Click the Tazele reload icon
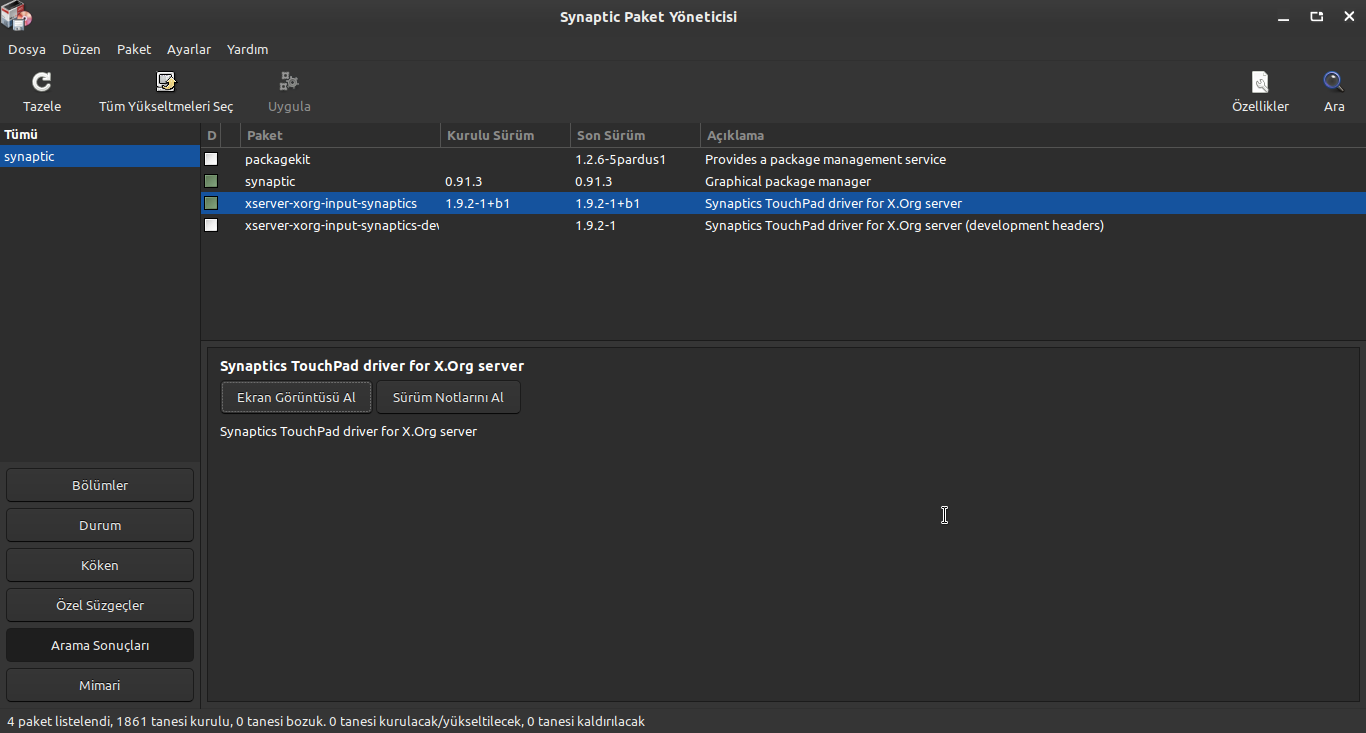 coord(42,82)
